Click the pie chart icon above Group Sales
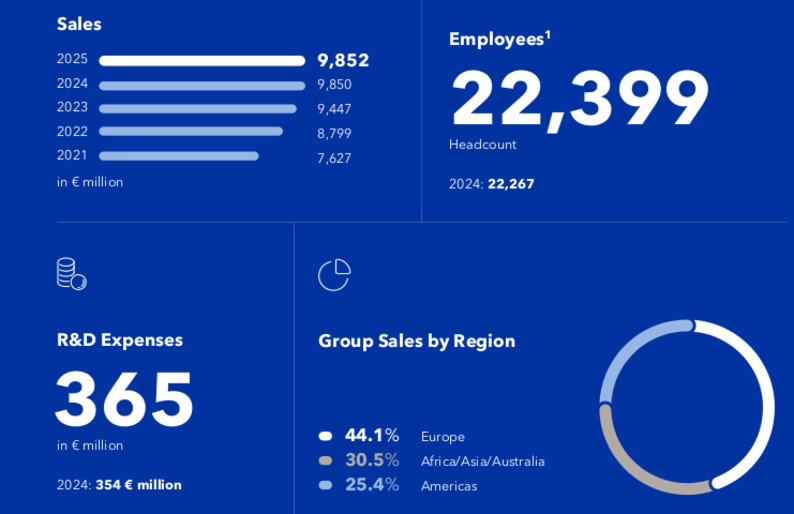Viewport: 794px width, 514px height. tap(334, 274)
